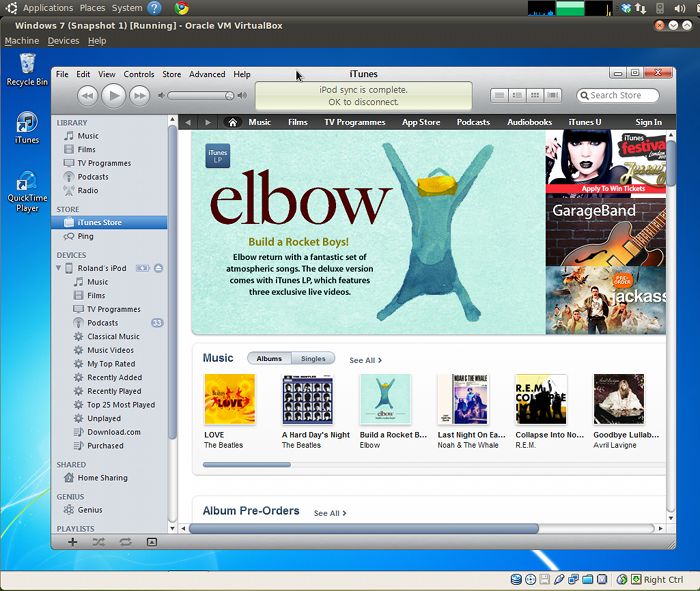The image size is (700, 591).
Task: Switch to the Podcasts store tab
Action: click(473, 122)
